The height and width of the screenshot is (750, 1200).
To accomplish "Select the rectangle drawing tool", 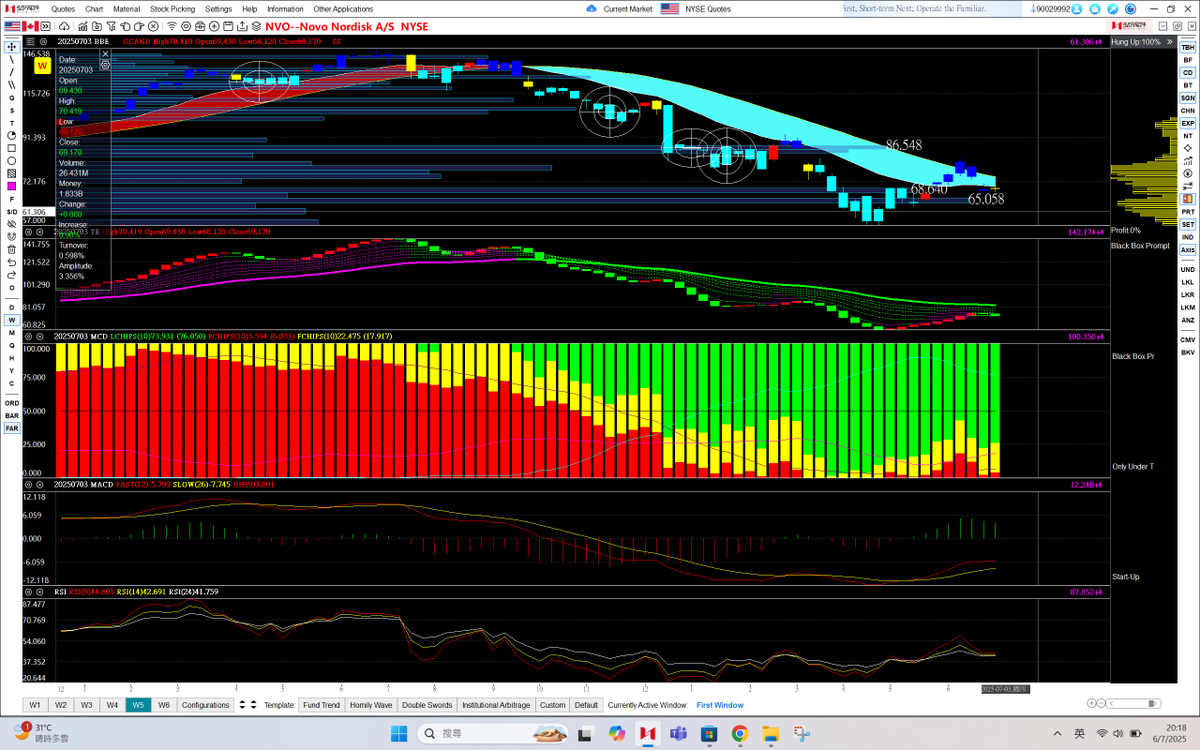I will 12,148.
